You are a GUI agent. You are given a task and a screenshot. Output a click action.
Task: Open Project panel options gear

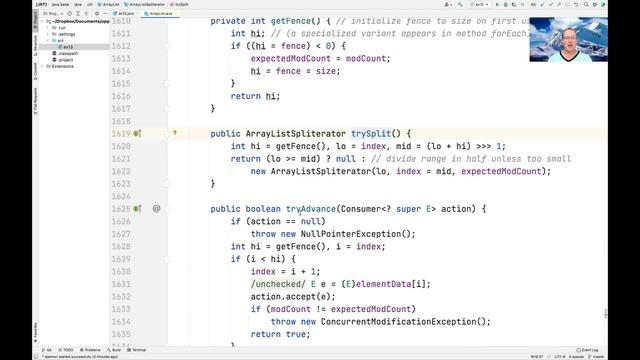pos(97,13)
